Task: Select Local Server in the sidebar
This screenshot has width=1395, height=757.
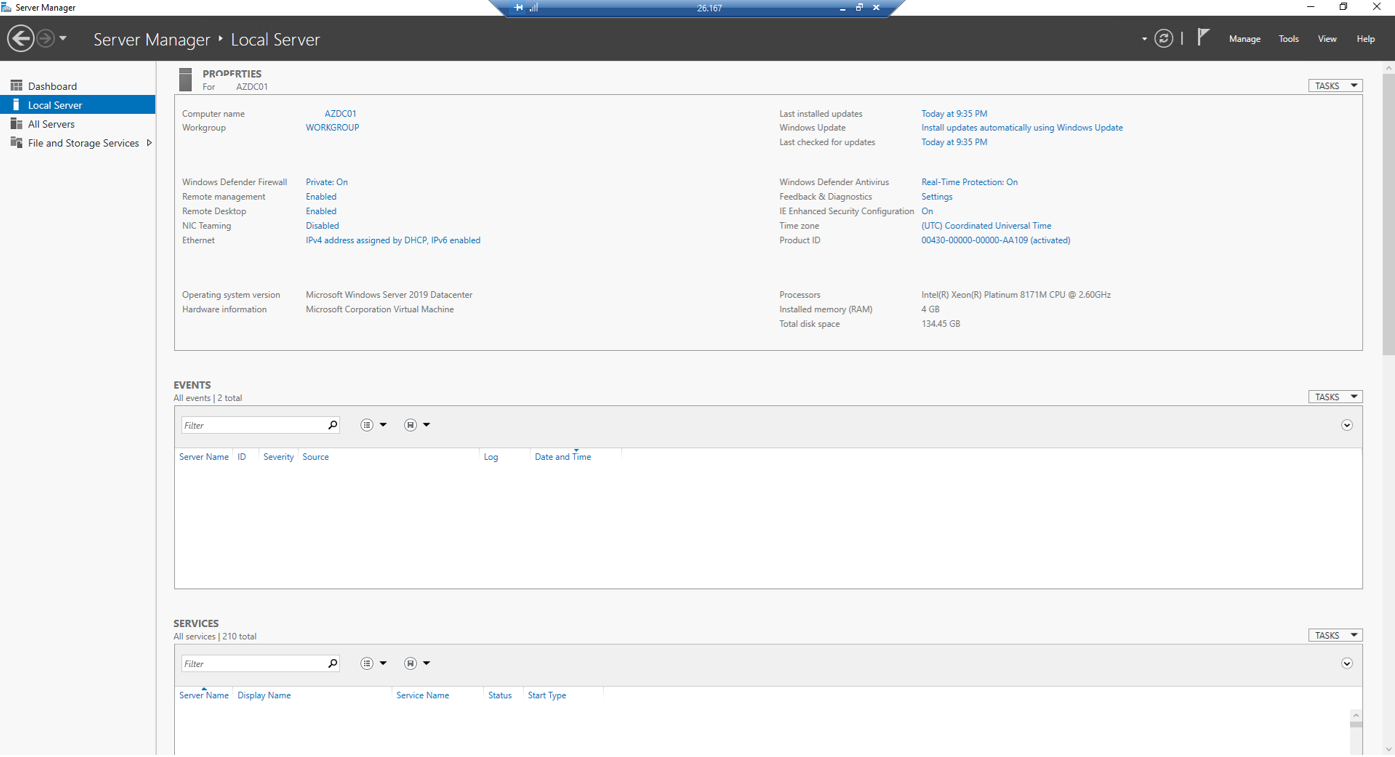Action: point(78,105)
